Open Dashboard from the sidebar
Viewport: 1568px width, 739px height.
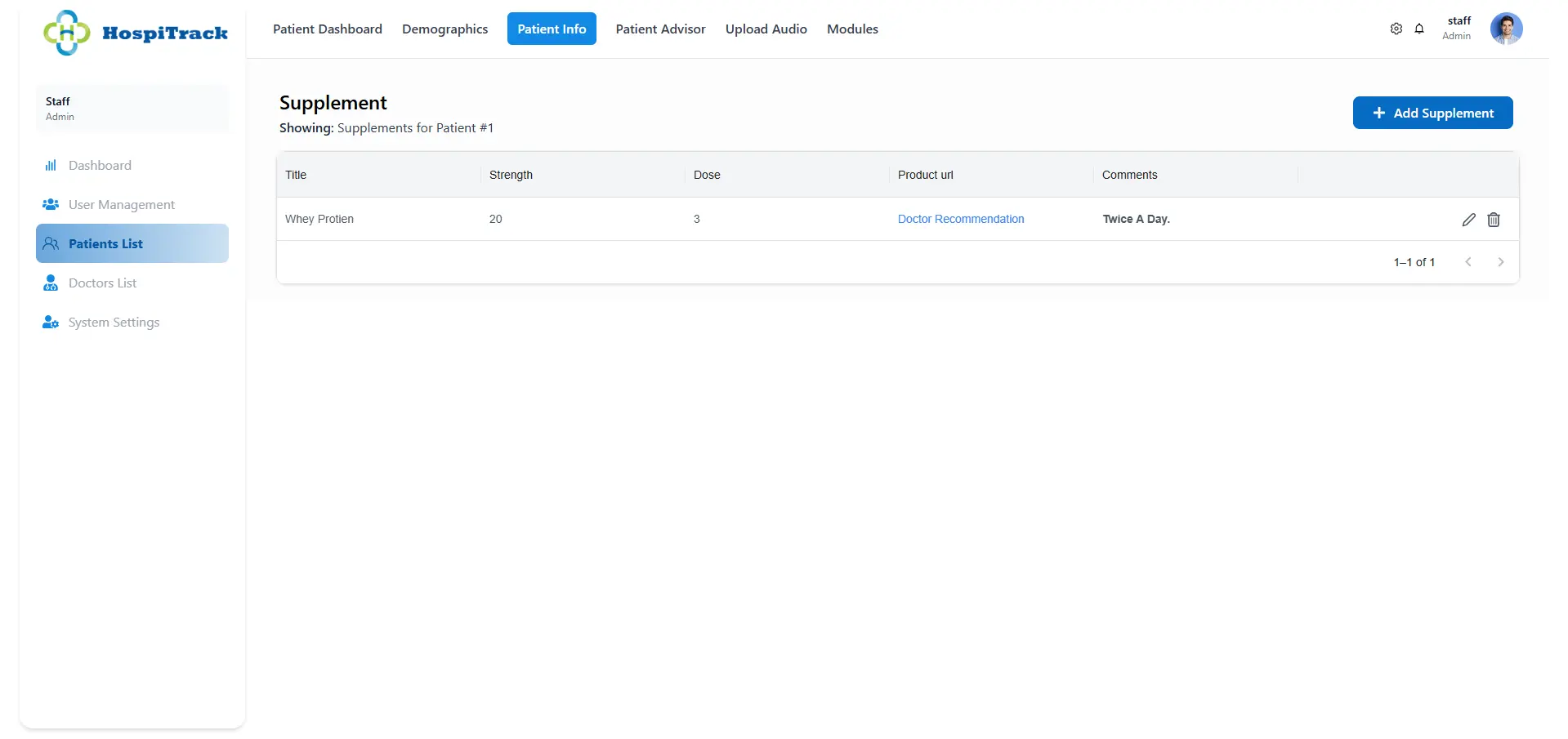pos(100,166)
